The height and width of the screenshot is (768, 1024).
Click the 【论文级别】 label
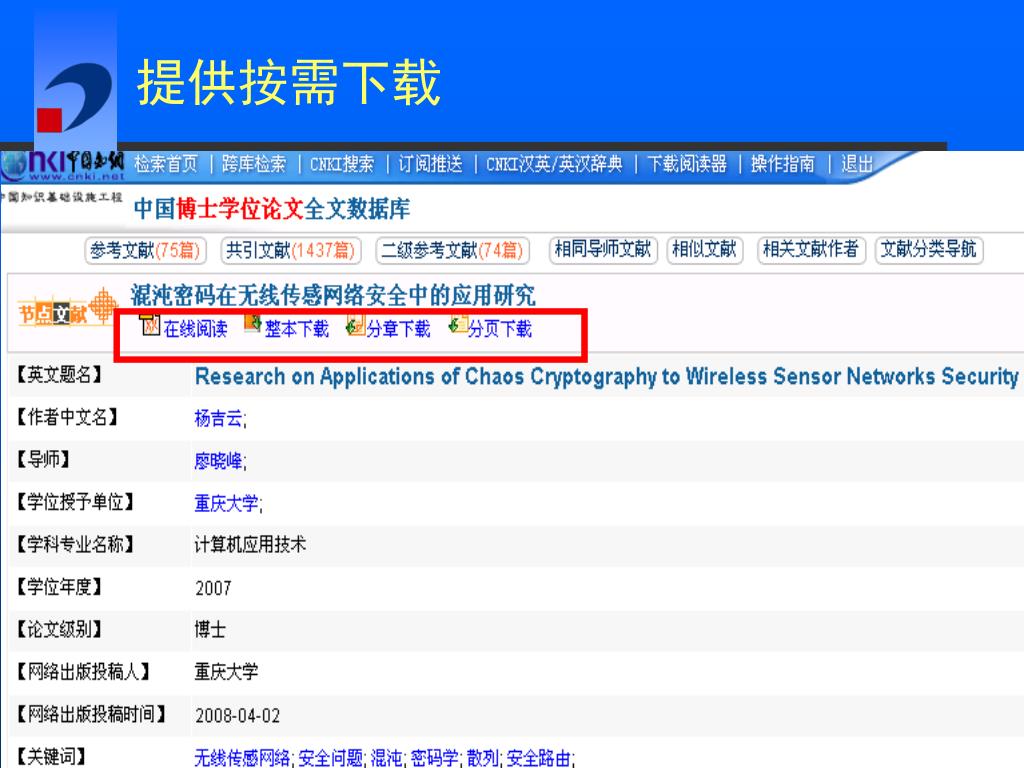coord(60,629)
